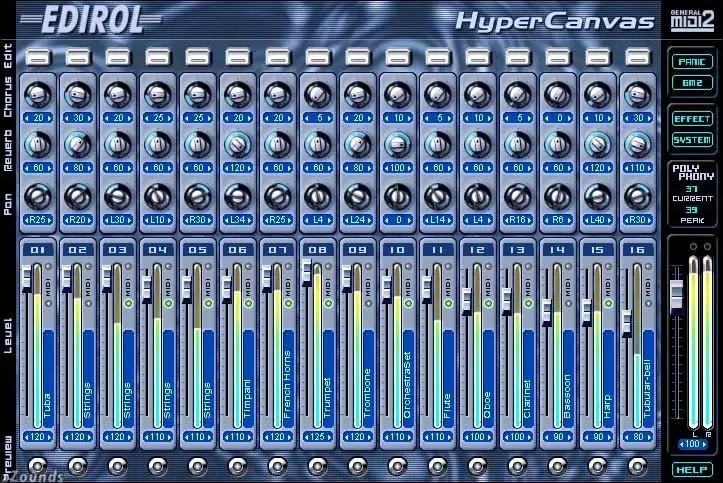Open the French Horns instrument selector

[x=288, y=378]
